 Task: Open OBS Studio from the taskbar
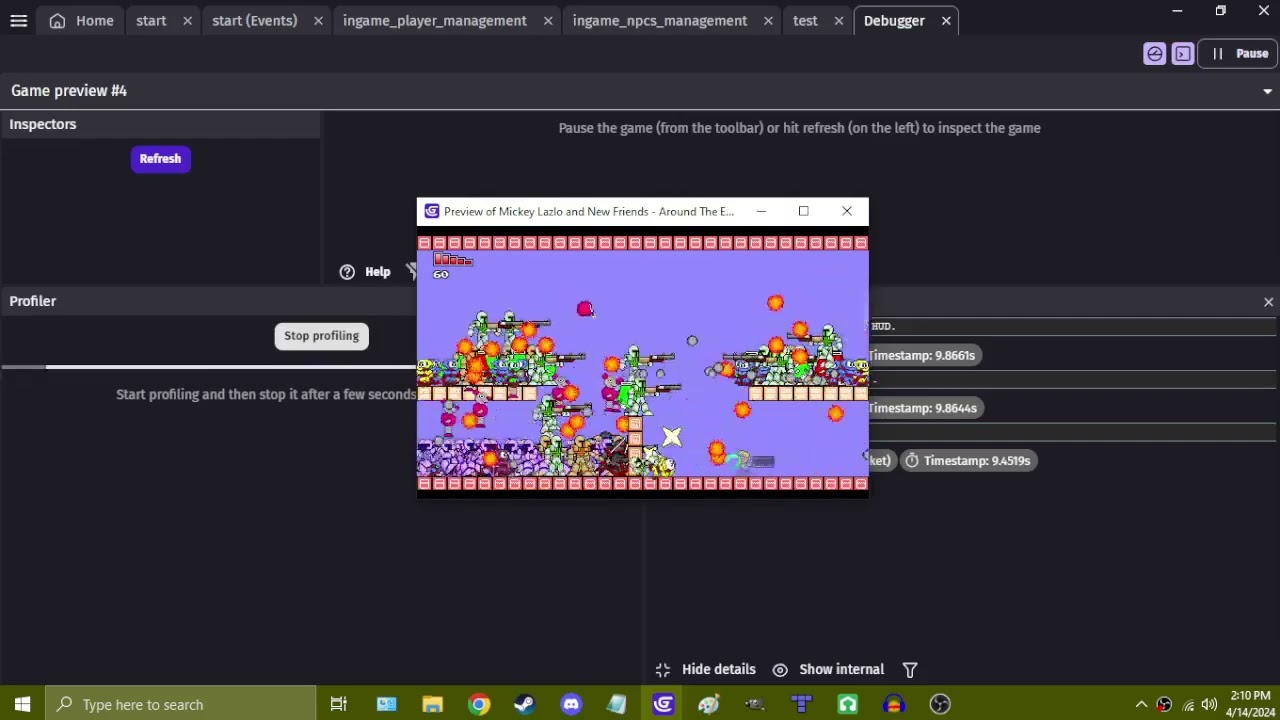[940, 704]
